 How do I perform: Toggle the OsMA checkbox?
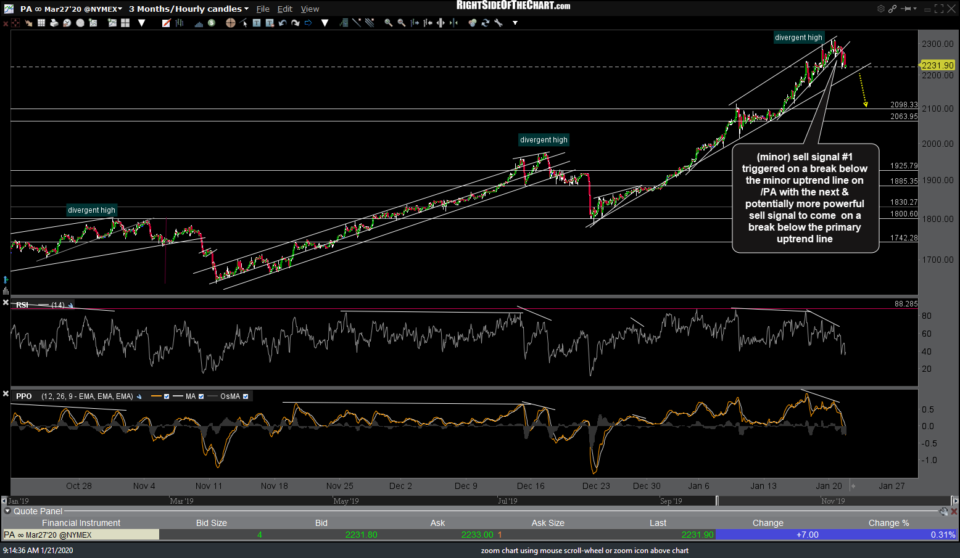click(x=246, y=396)
